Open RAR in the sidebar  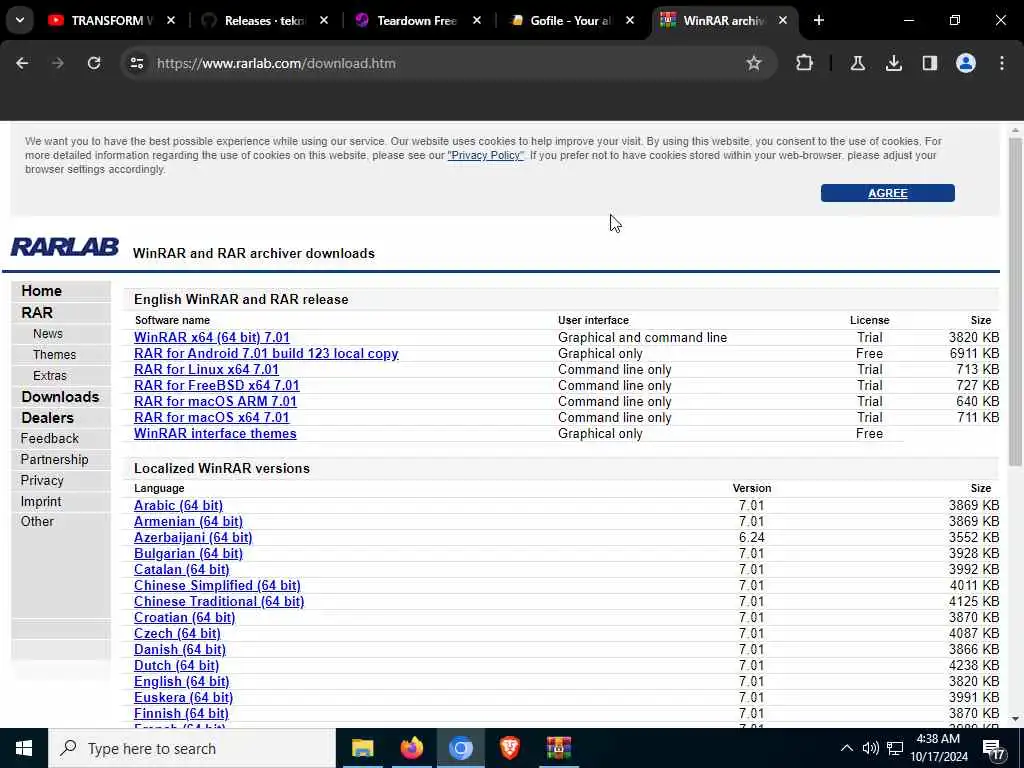(37, 313)
